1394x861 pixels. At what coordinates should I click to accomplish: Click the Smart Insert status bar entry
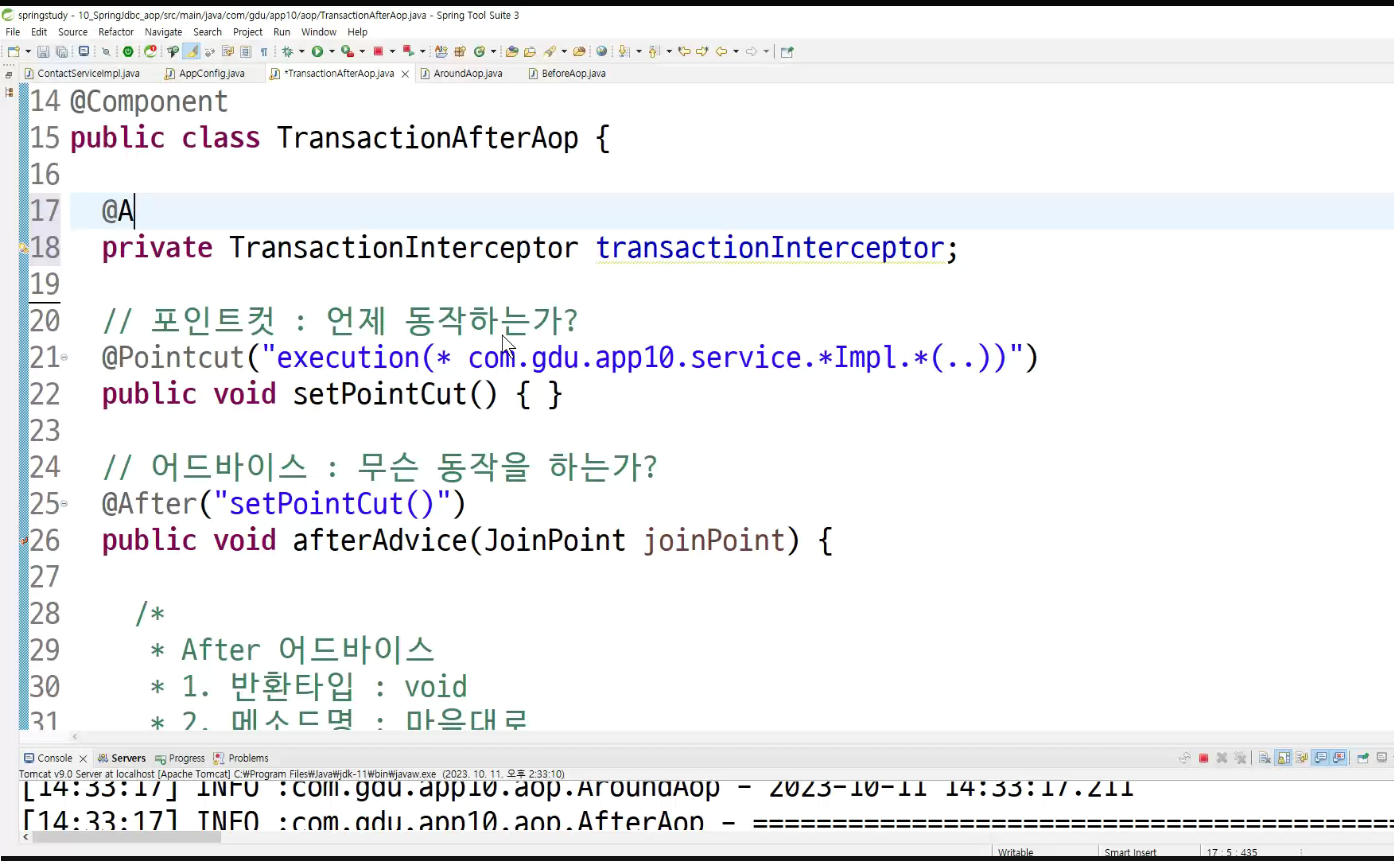click(x=1130, y=853)
